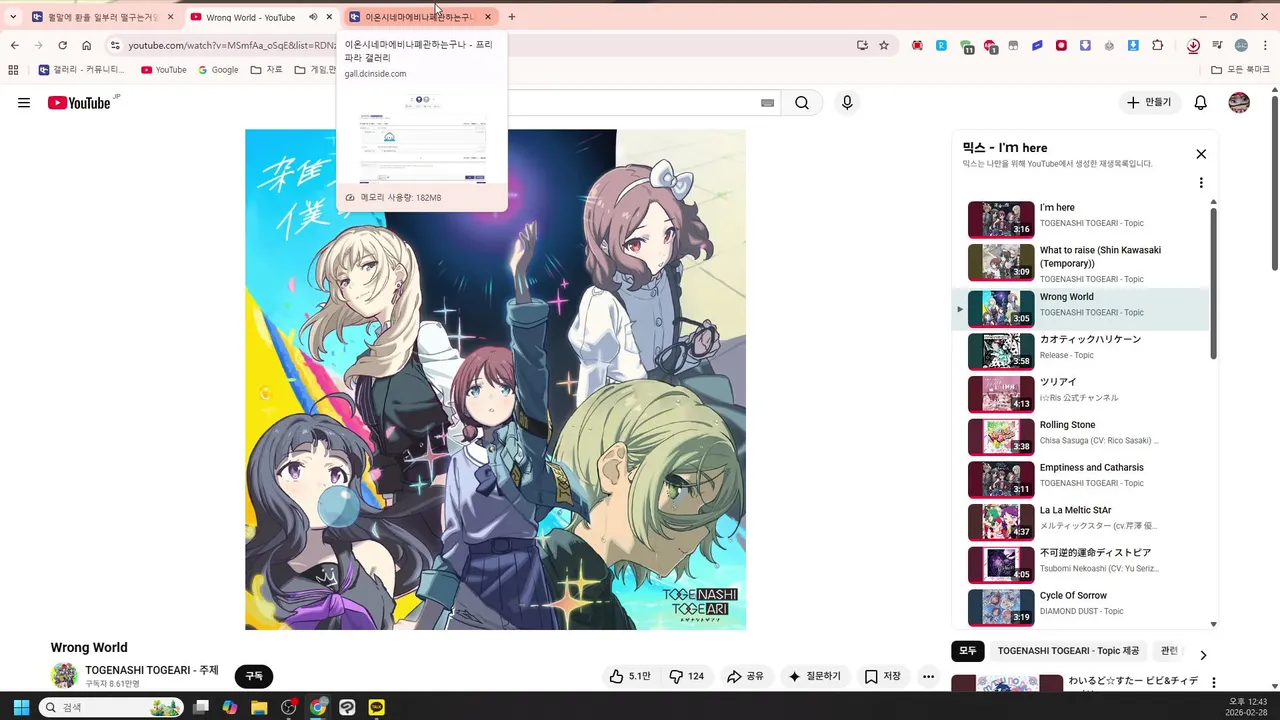Open the YouTube hamburger guide menu

pyautogui.click(x=24, y=103)
